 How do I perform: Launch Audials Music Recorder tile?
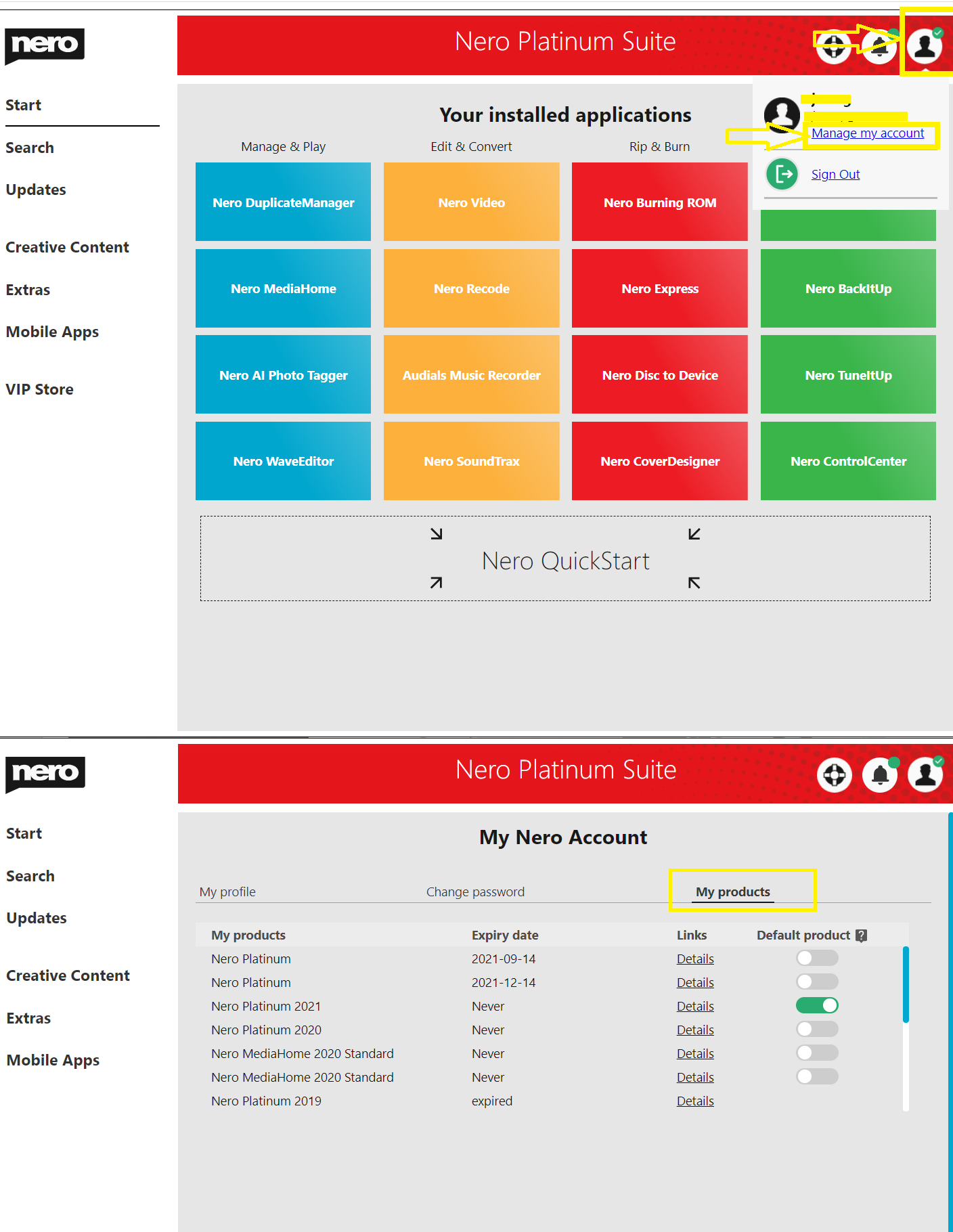coord(472,374)
